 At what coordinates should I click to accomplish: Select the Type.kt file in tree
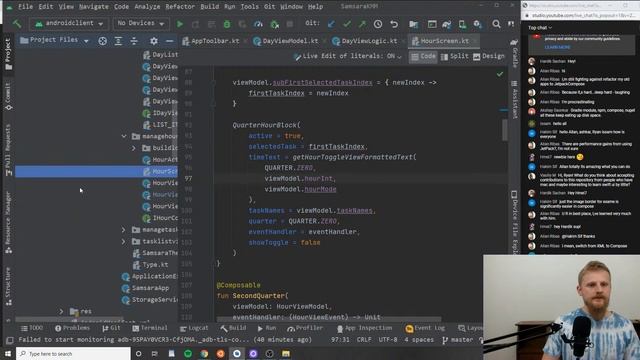pyautogui.click(x=150, y=264)
